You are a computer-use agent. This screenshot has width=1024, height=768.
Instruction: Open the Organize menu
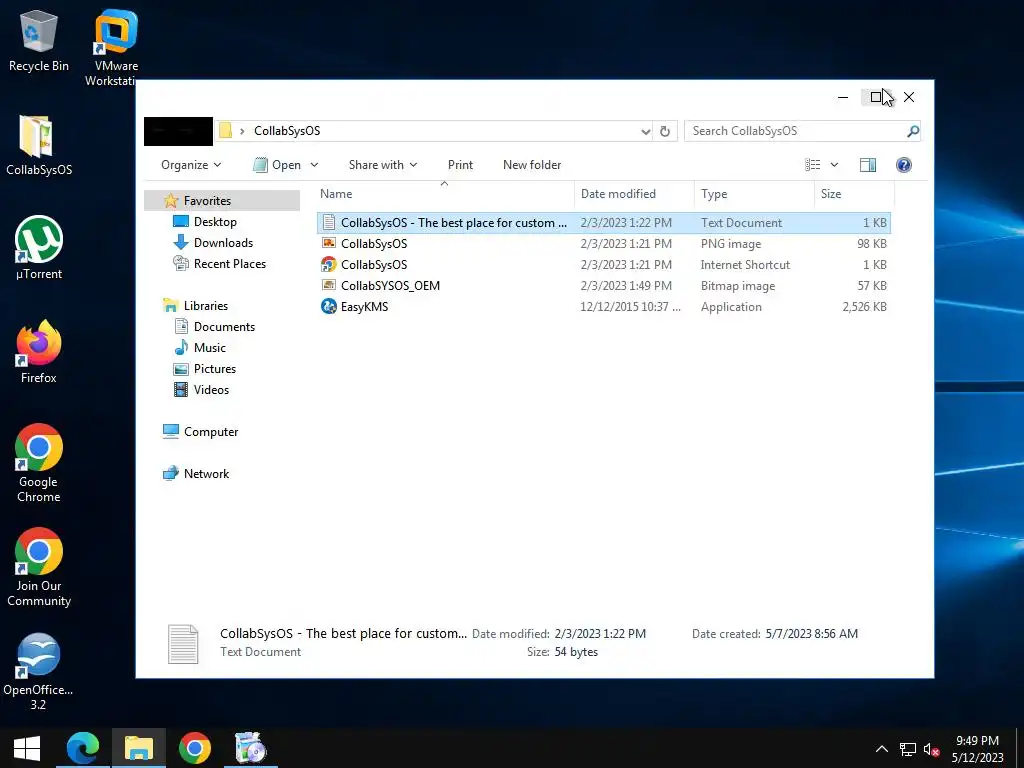pyautogui.click(x=191, y=165)
